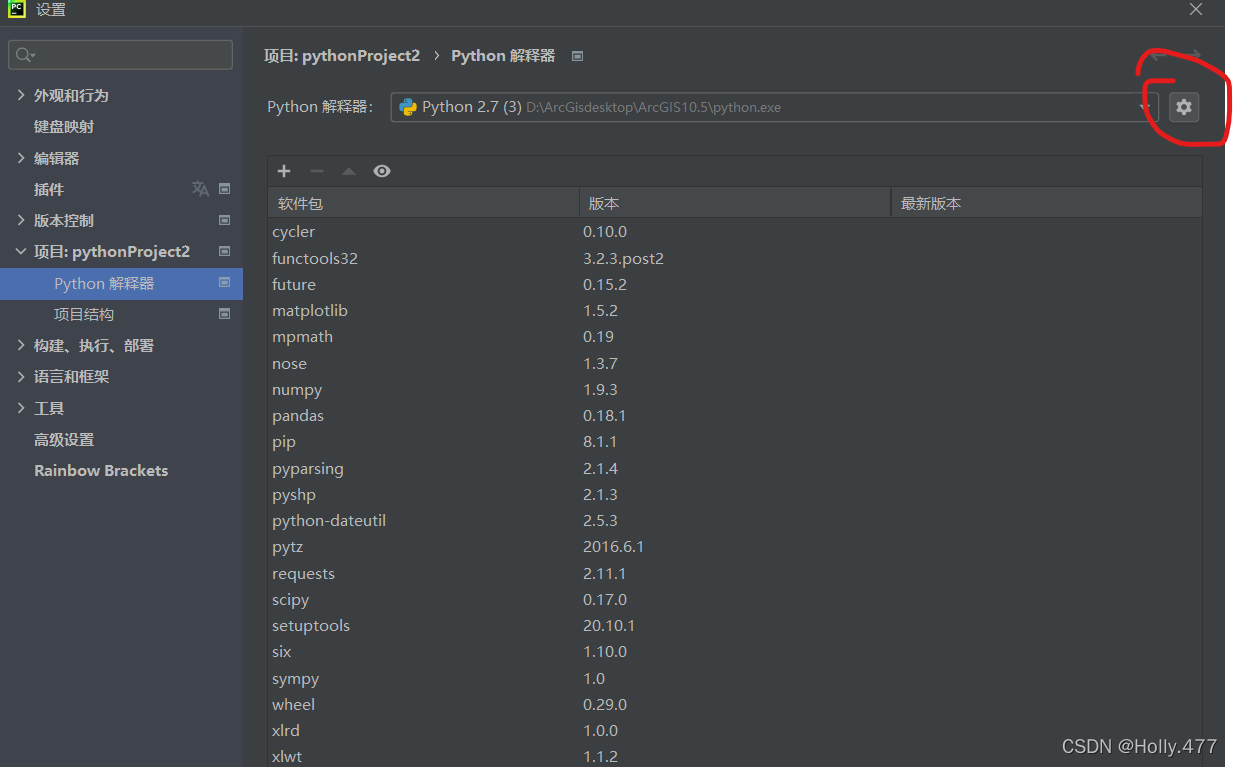Screen dimensions: 1233x767
Task: Select the sympy package row
Action: [735, 678]
